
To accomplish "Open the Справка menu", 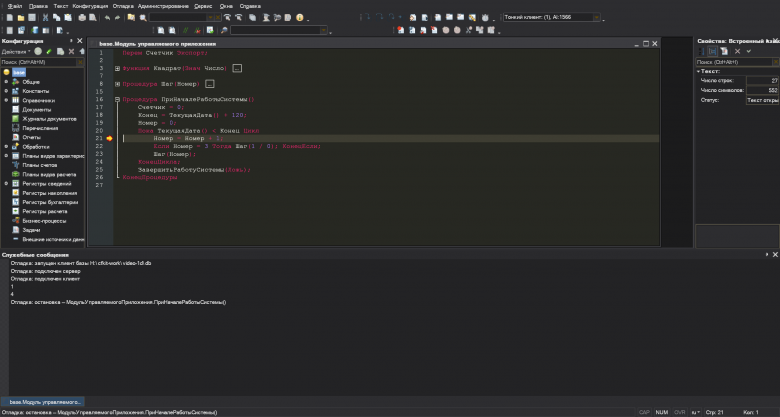I will (250, 6).
